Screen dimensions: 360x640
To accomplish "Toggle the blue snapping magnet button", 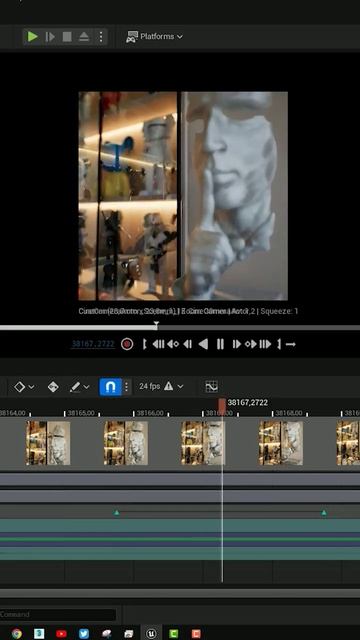I will tap(110, 387).
